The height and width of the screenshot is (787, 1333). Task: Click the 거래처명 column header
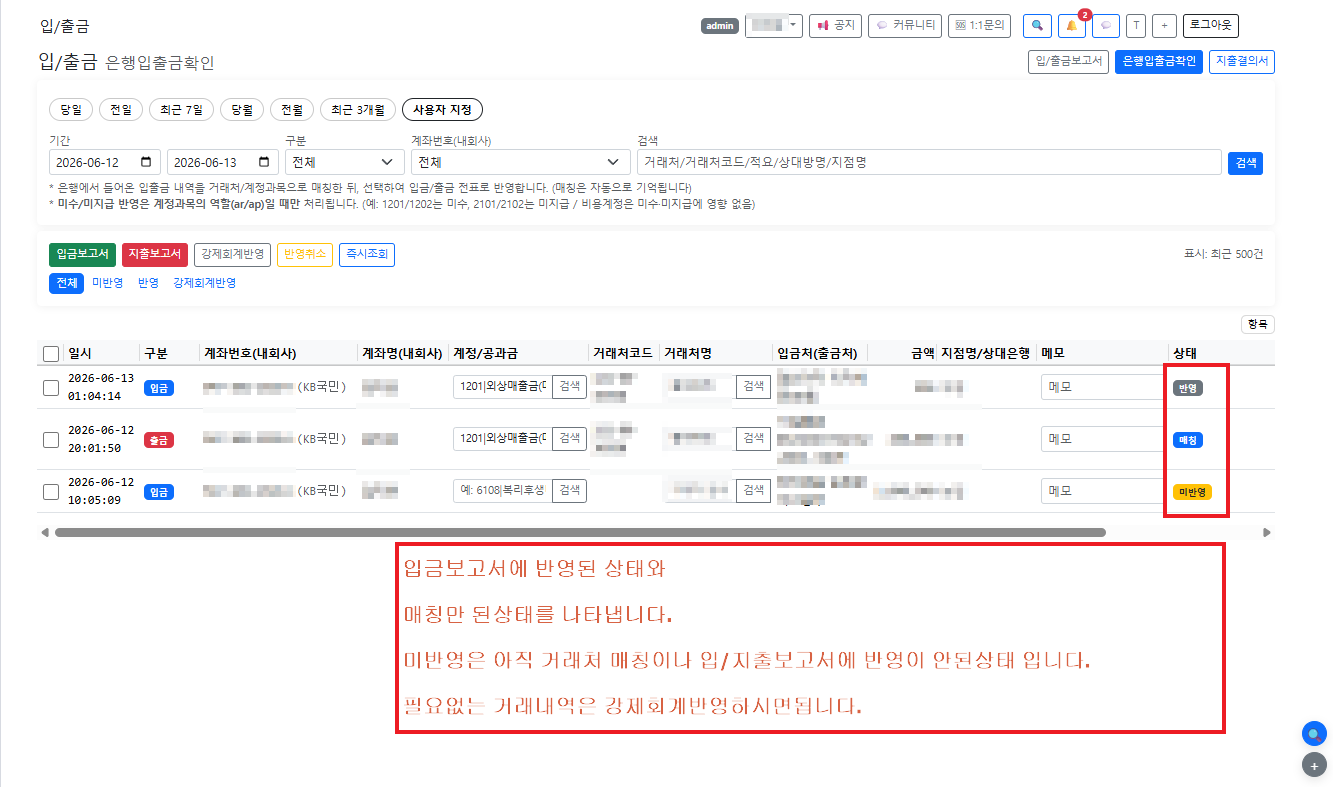coord(688,353)
